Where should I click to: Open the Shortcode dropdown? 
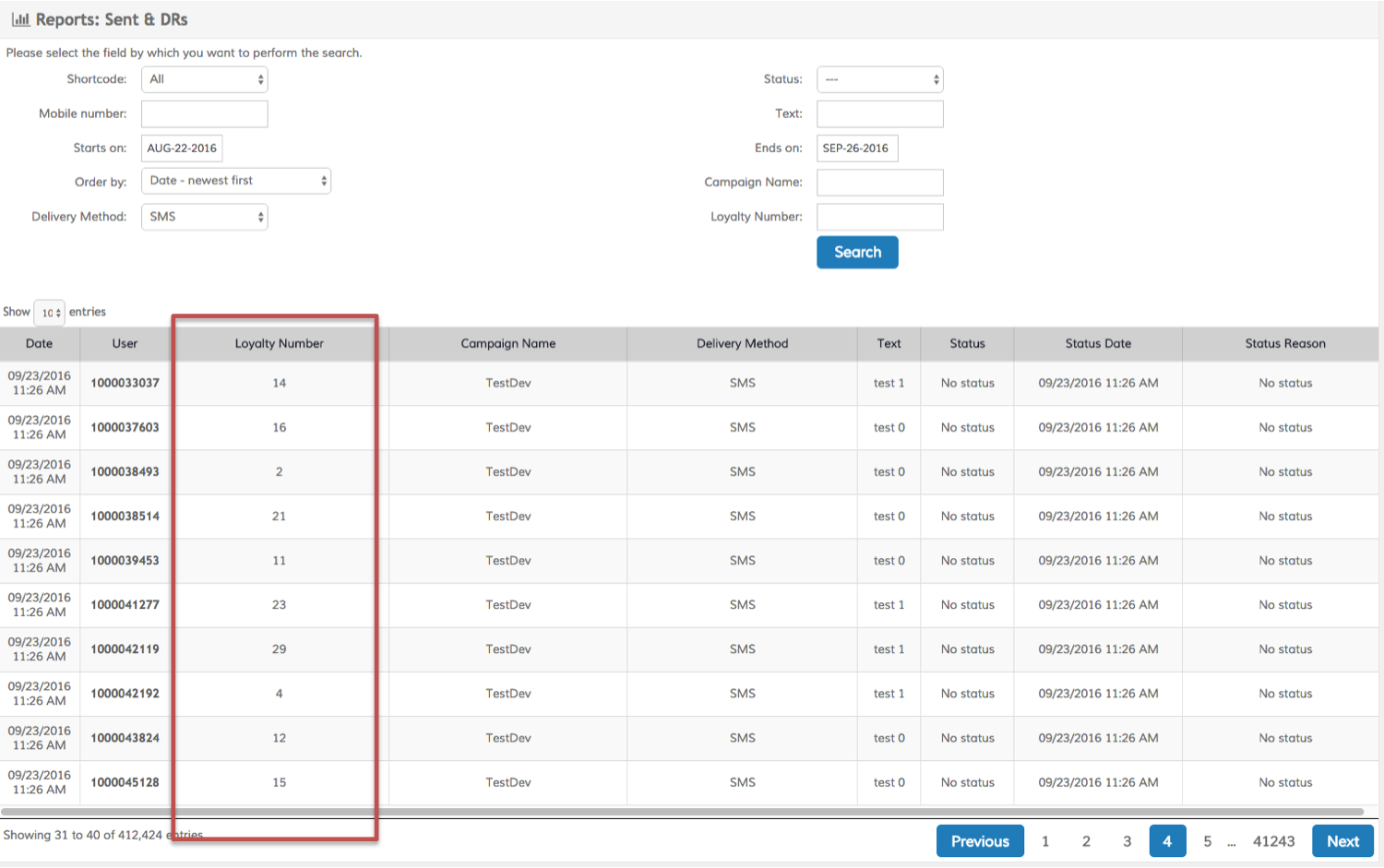tap(204, 79)
